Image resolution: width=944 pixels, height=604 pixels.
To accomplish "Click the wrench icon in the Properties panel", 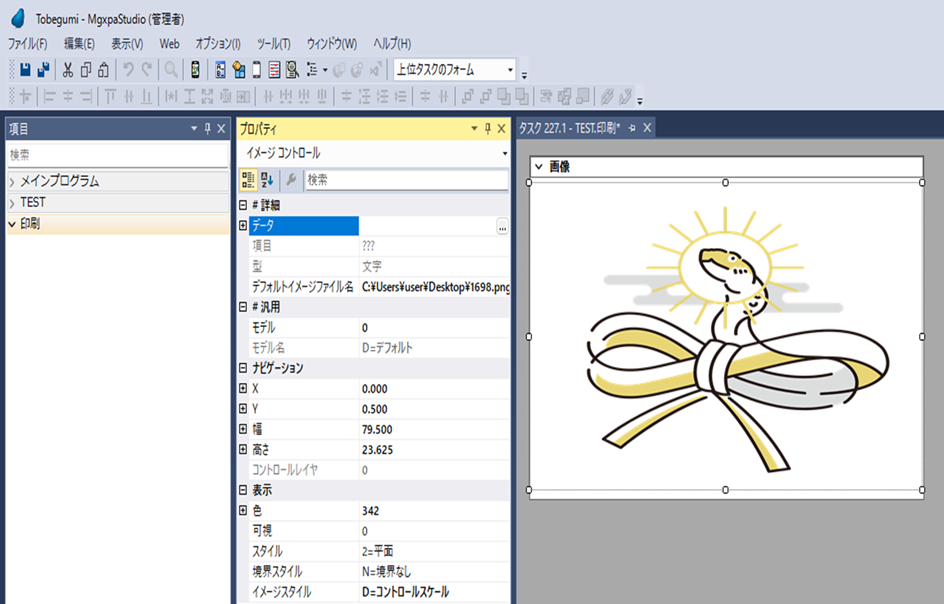I will click(x=291, y=180).
